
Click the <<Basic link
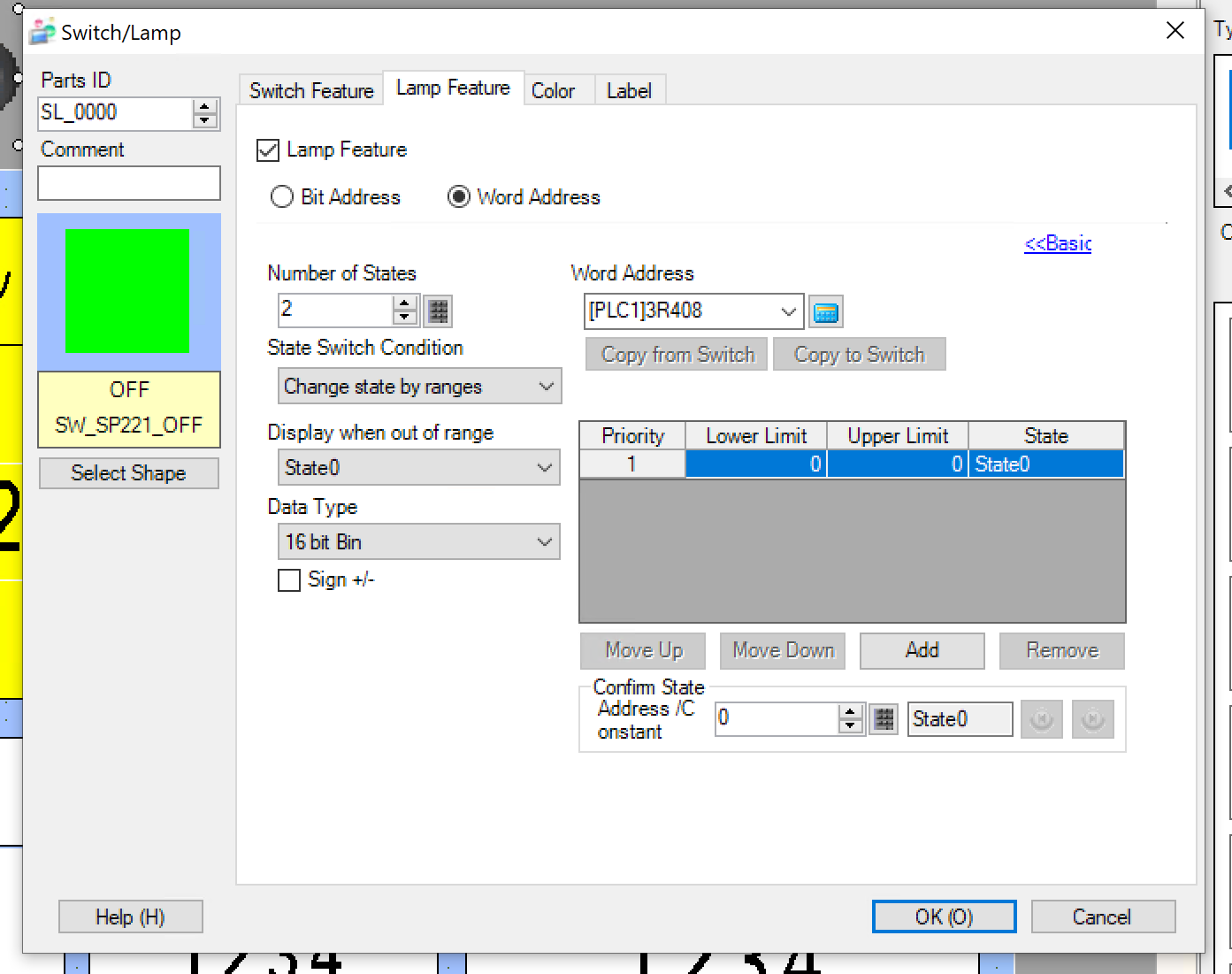[1058, 243]
